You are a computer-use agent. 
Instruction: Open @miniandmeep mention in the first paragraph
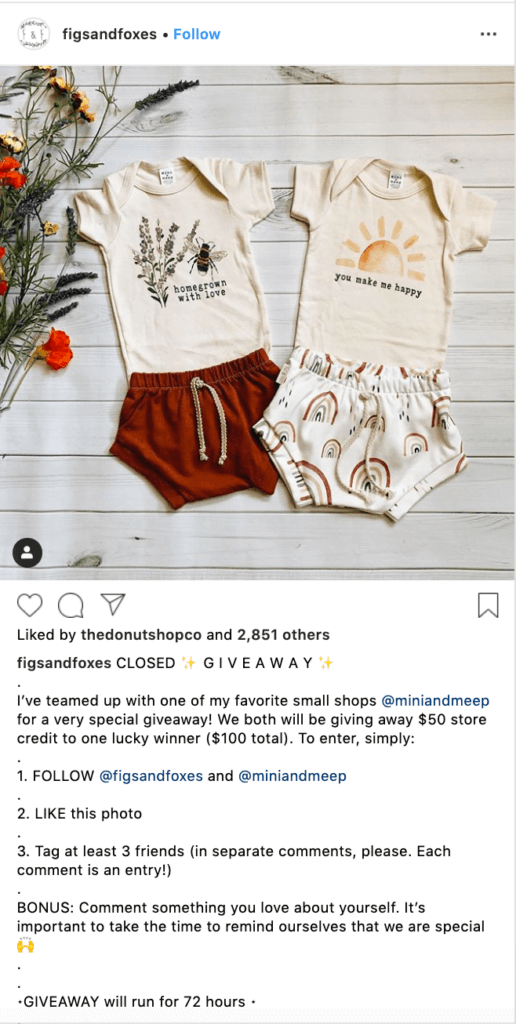coord(435,701)
